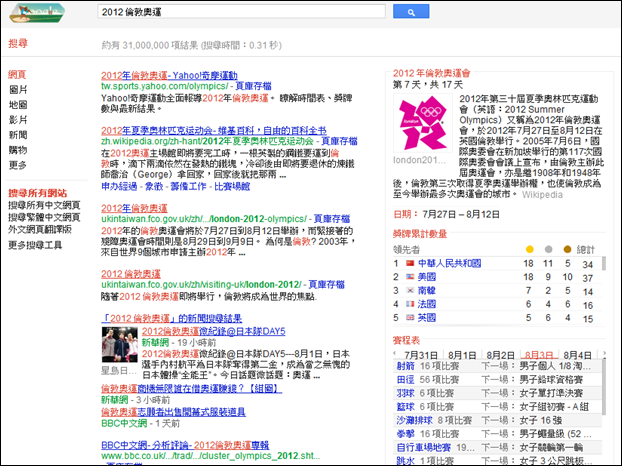This screenshot has height=466, width=622.
Task: Open the Yahoo!奇摩運動 result link
Action: point(169,75)
